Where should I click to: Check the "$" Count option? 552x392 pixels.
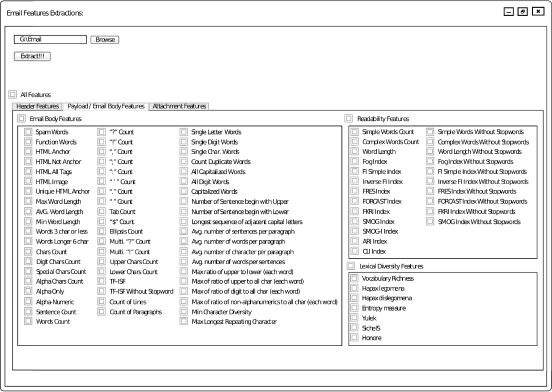(101, 222)
